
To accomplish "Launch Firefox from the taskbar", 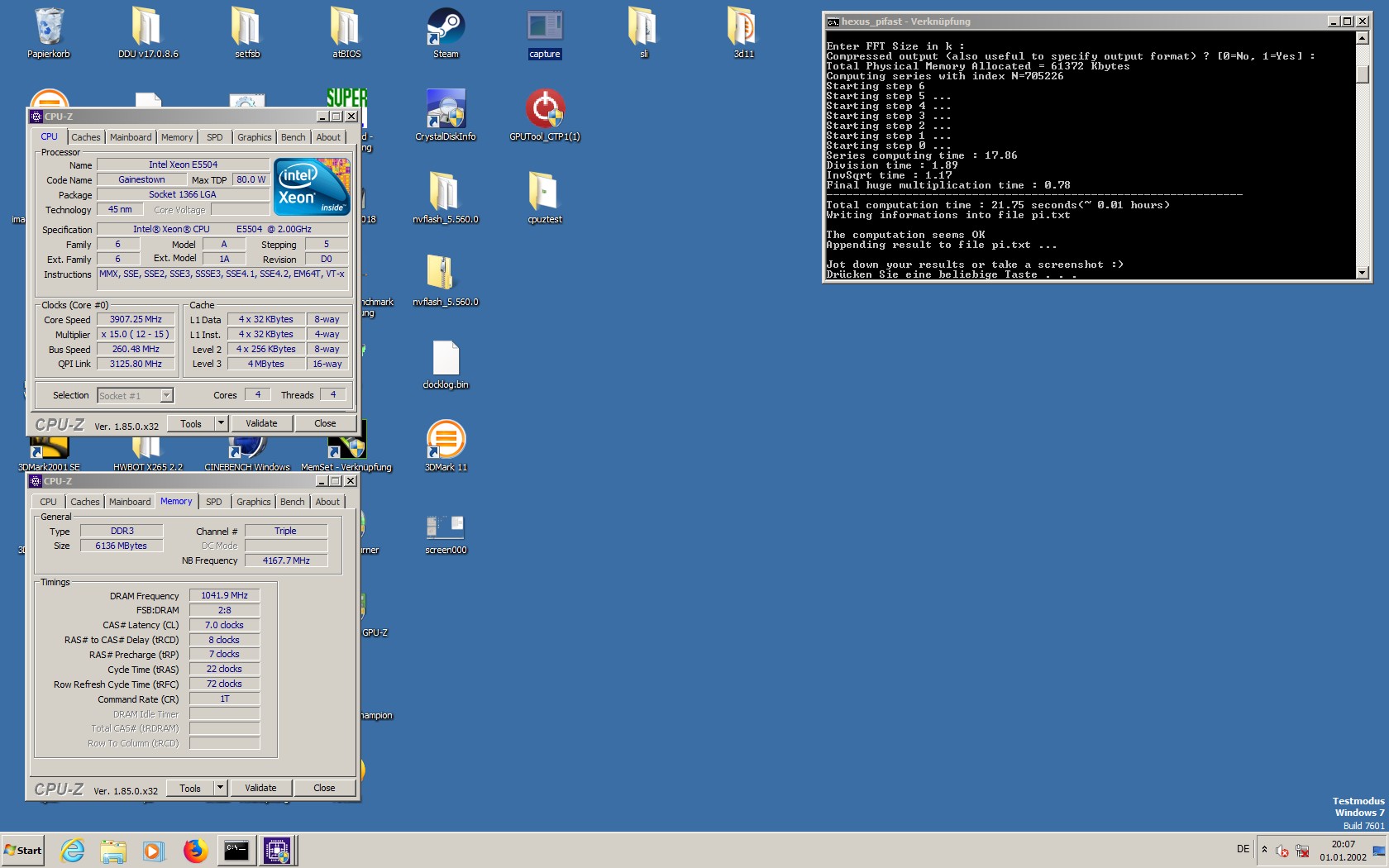I will [195, 850].
